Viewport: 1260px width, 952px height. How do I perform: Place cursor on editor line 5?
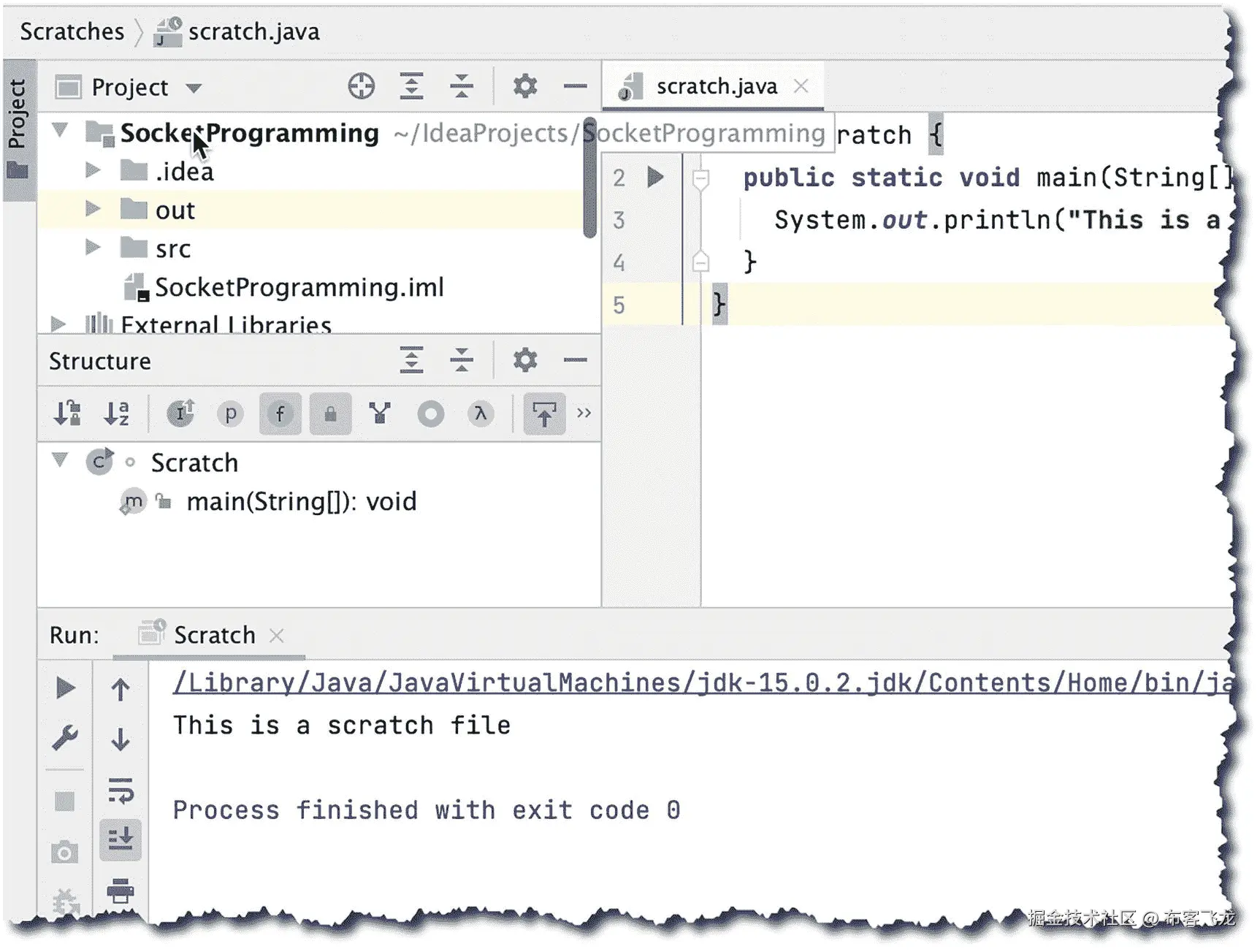pyautogui.click(x=964, y=304)
